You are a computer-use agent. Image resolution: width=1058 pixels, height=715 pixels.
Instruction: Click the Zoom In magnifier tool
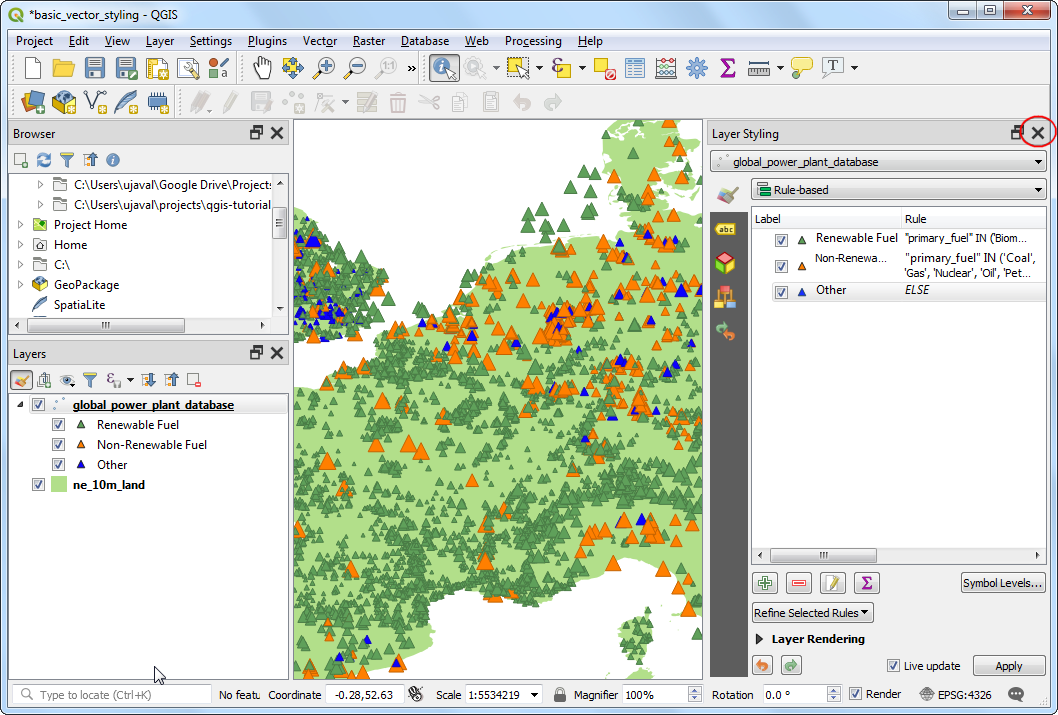324,68
